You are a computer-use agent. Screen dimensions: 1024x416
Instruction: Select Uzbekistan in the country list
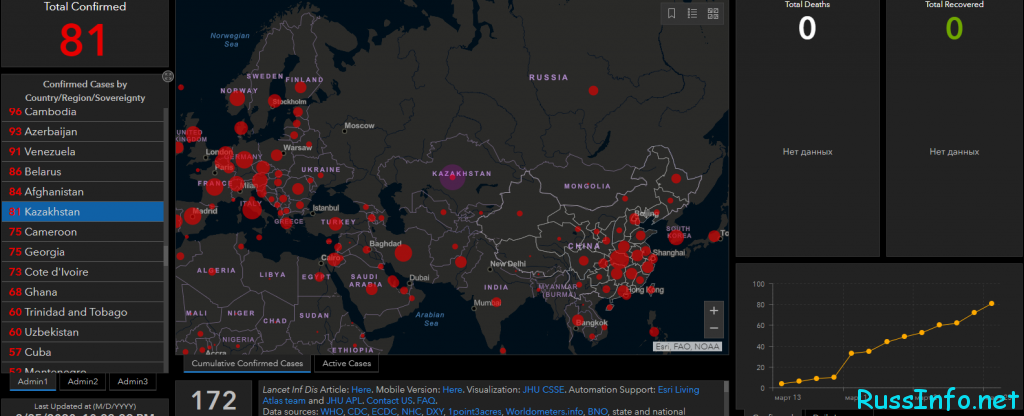[x=82, y=332]
